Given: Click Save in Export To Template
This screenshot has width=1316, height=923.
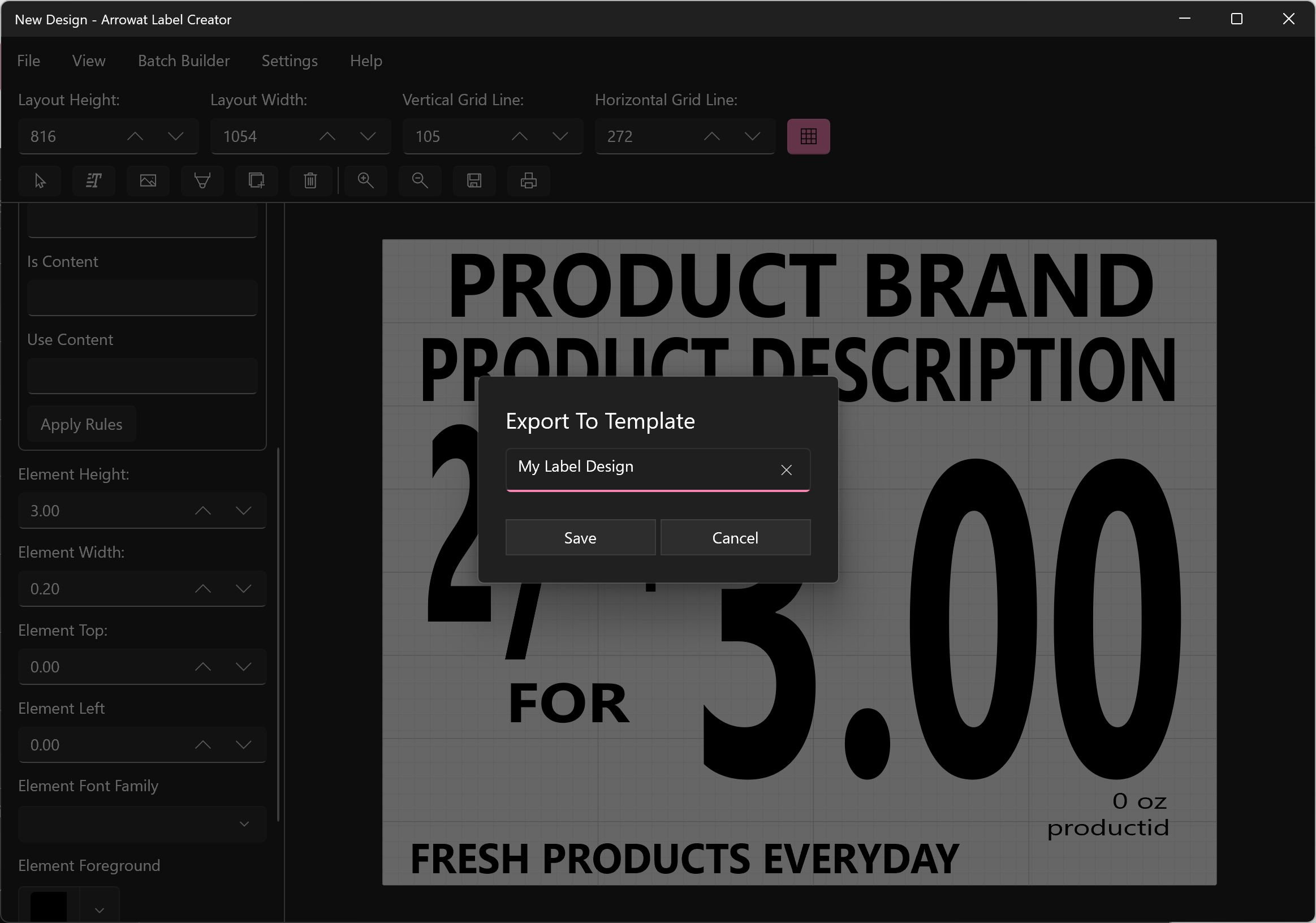Looking at the screenshot, I should 579,538.
